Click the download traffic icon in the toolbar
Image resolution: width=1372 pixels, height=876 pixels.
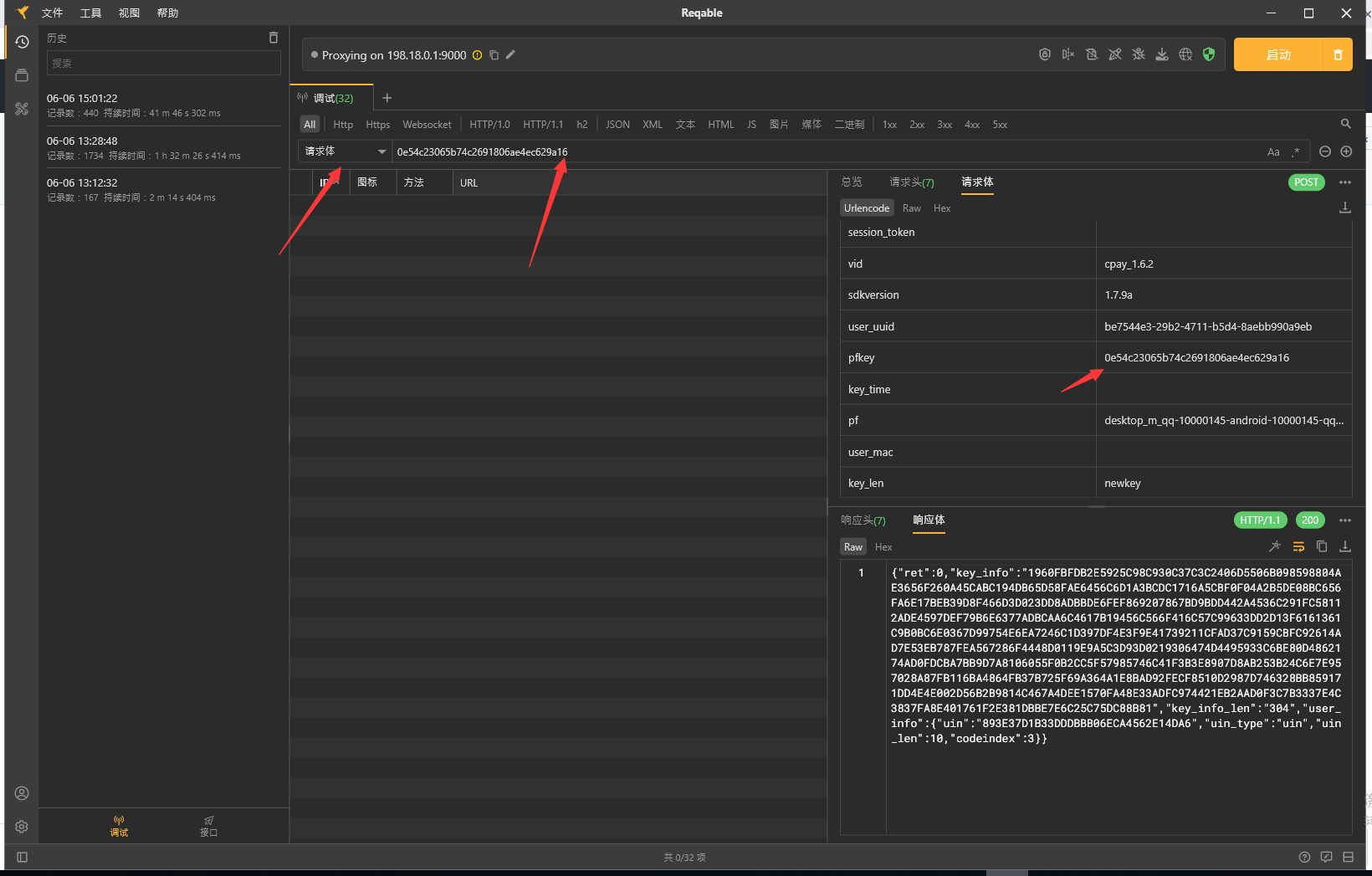coord(1162,54)
